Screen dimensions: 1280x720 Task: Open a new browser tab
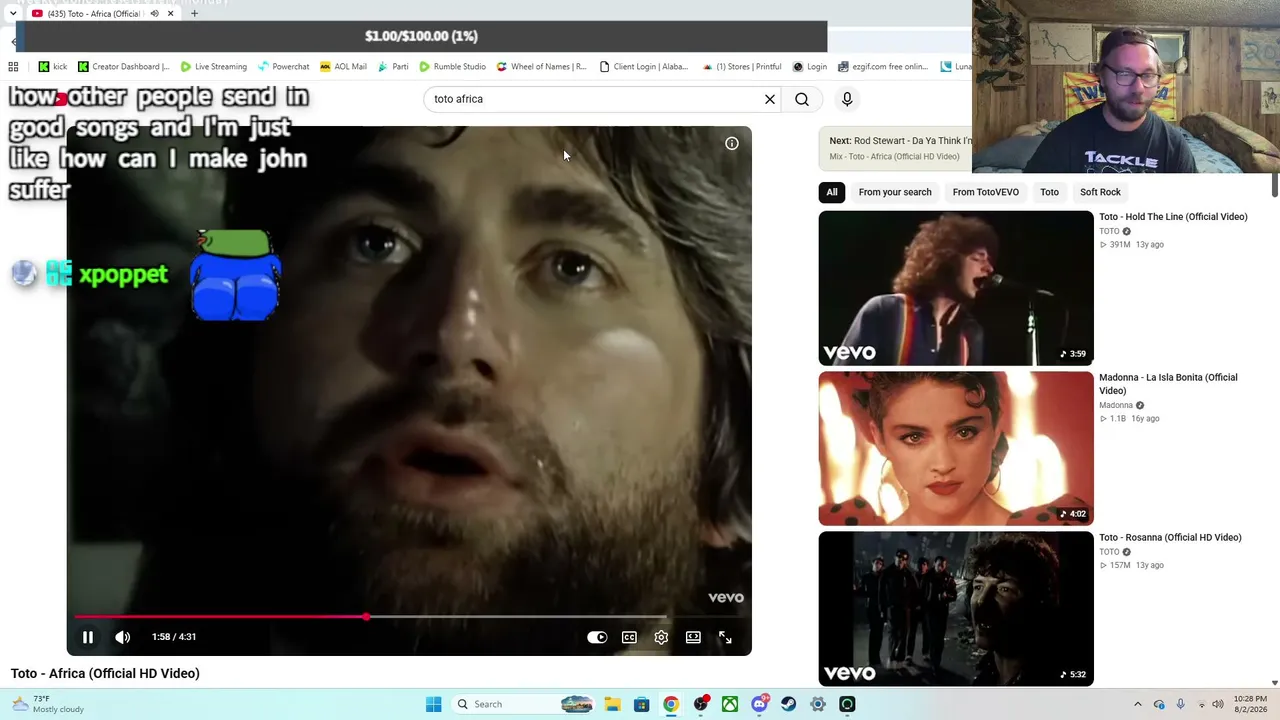pos(194,14)
